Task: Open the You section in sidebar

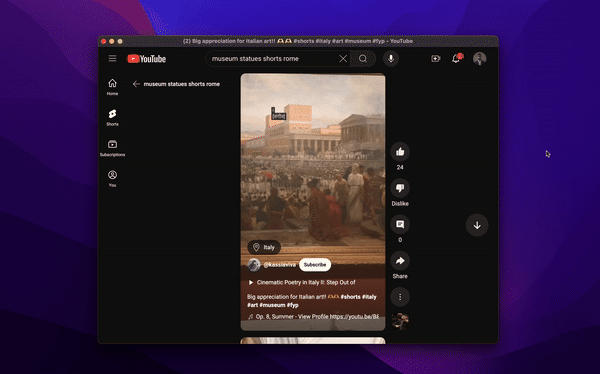Action: [x=112, y=178]
